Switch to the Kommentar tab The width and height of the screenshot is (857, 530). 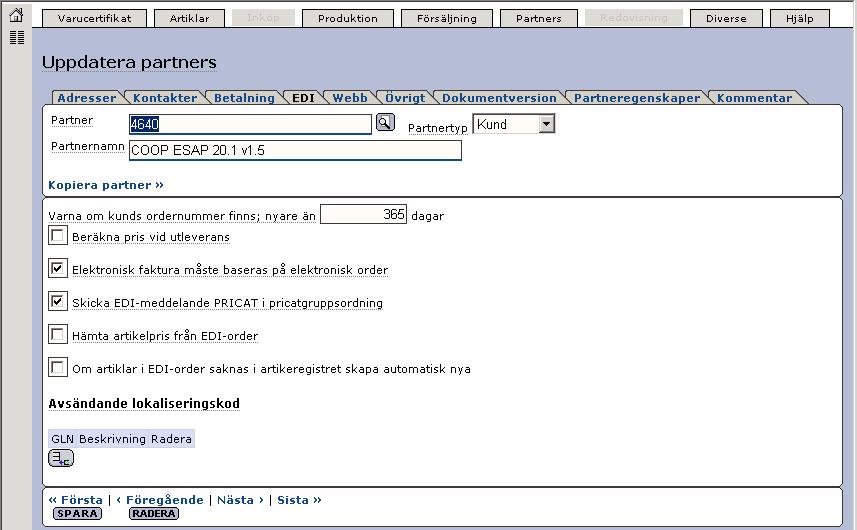754,98
